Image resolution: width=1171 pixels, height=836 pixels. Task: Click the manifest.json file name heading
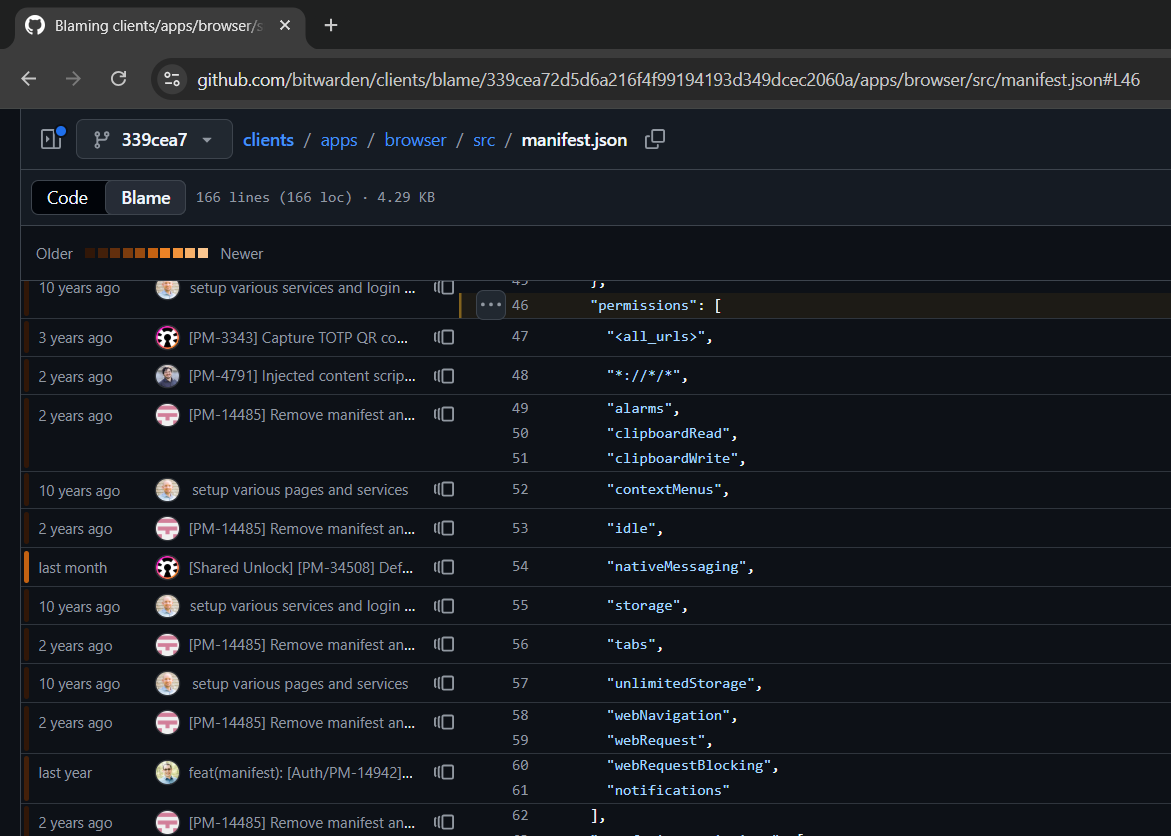pos(574,140)
